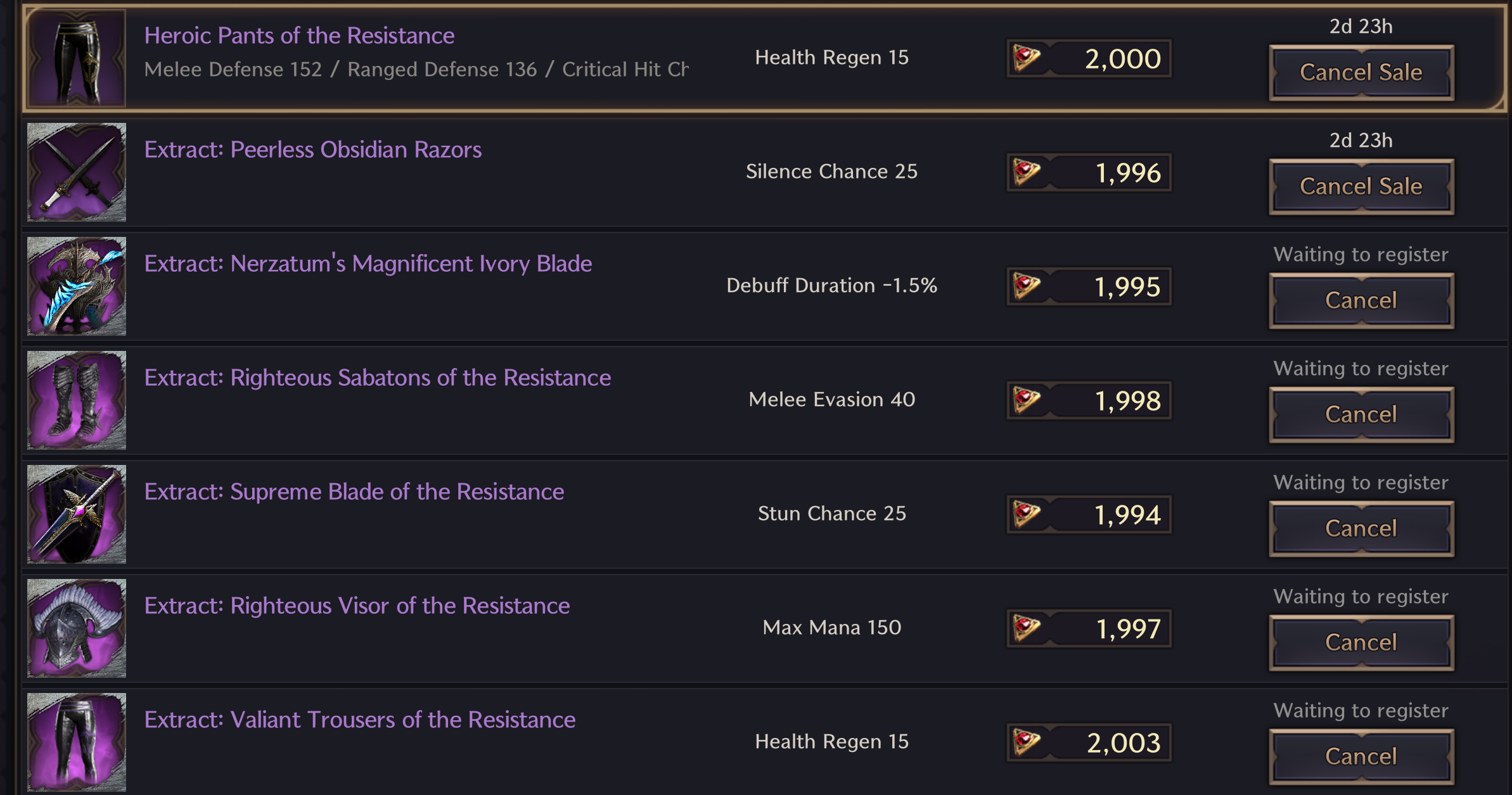This screenshot has width=1512, height=795.
Task: Click the Heroic Pants of the Resistance icon
Action: tap(77, 58)
